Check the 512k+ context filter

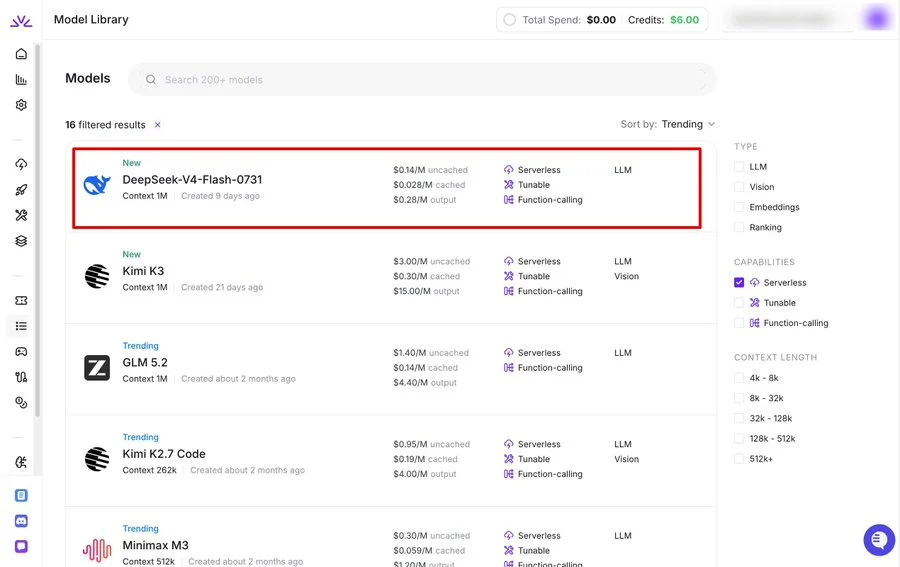click(x=739, y=459)
